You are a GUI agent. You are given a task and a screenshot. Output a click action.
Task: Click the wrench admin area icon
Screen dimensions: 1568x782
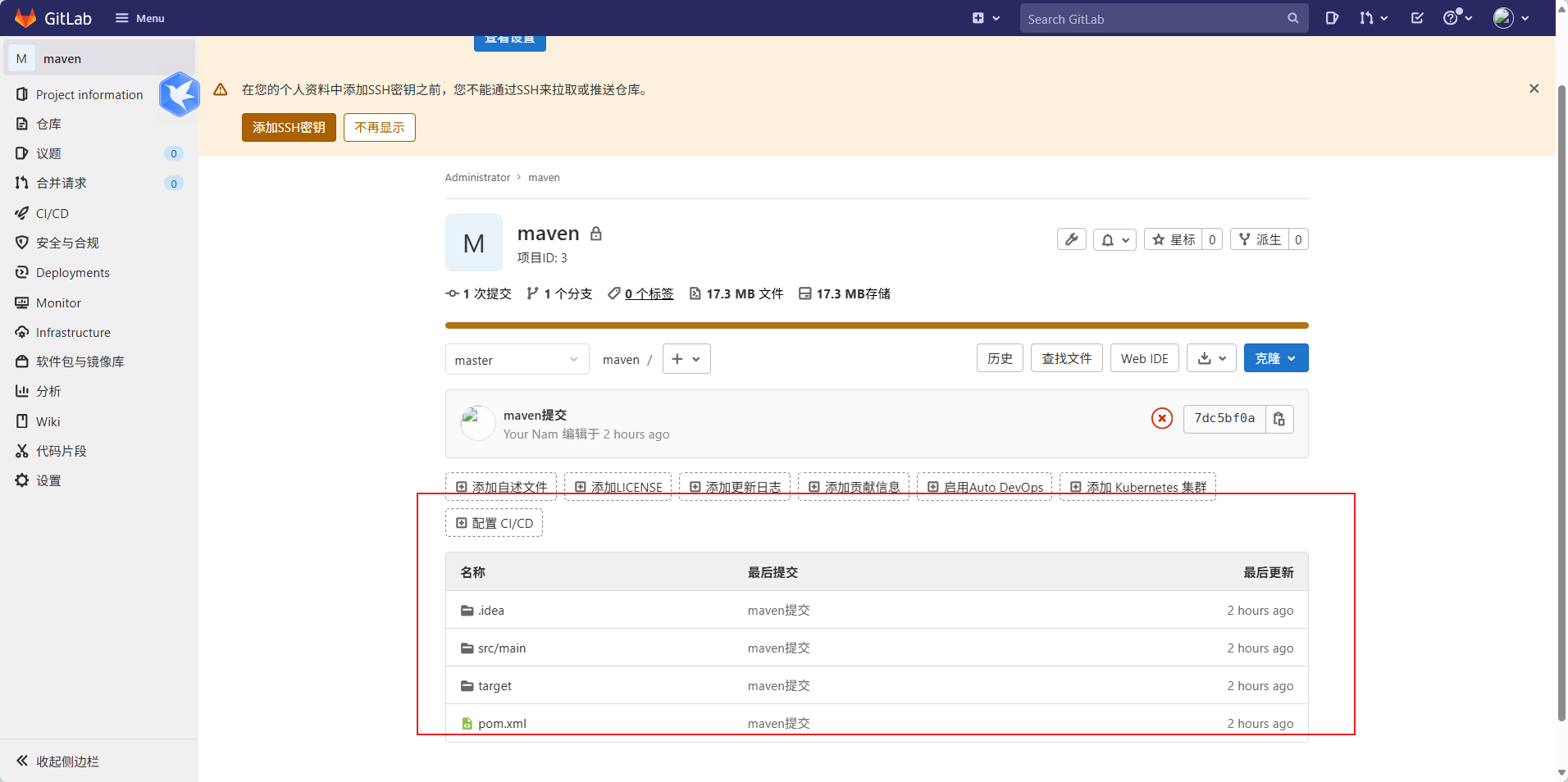(x=1071, y=239)
